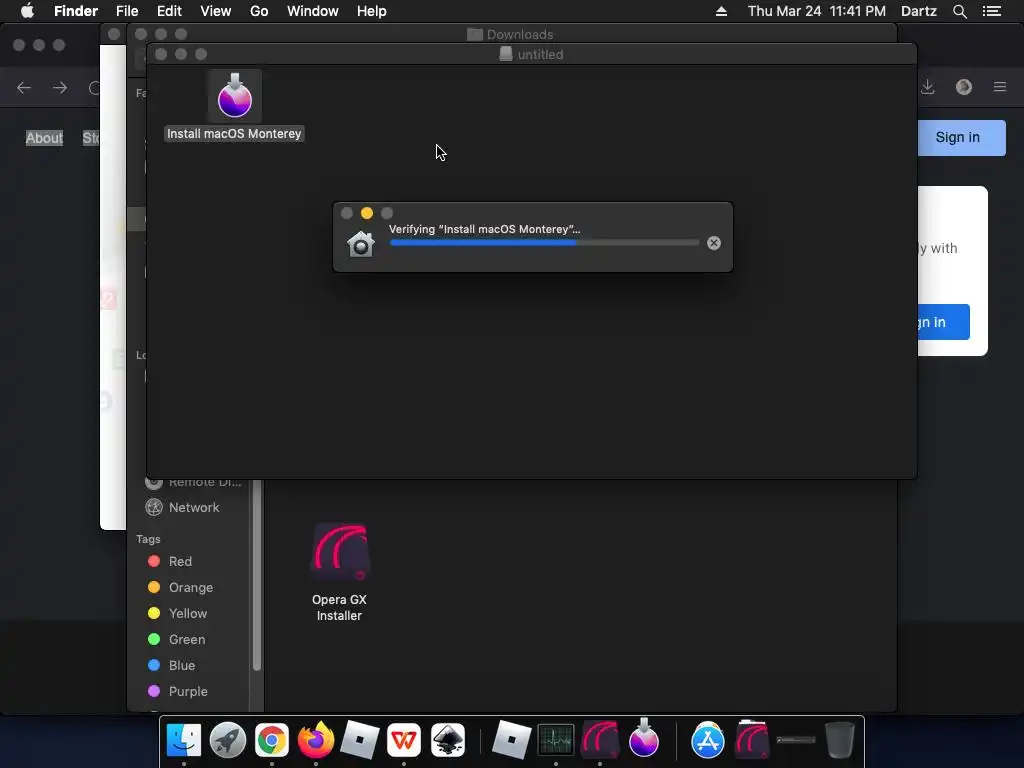Click the Gatekeeper house icon in verify dialog
The width and height of the screenshot is (1024, 768).
point(360,244)
